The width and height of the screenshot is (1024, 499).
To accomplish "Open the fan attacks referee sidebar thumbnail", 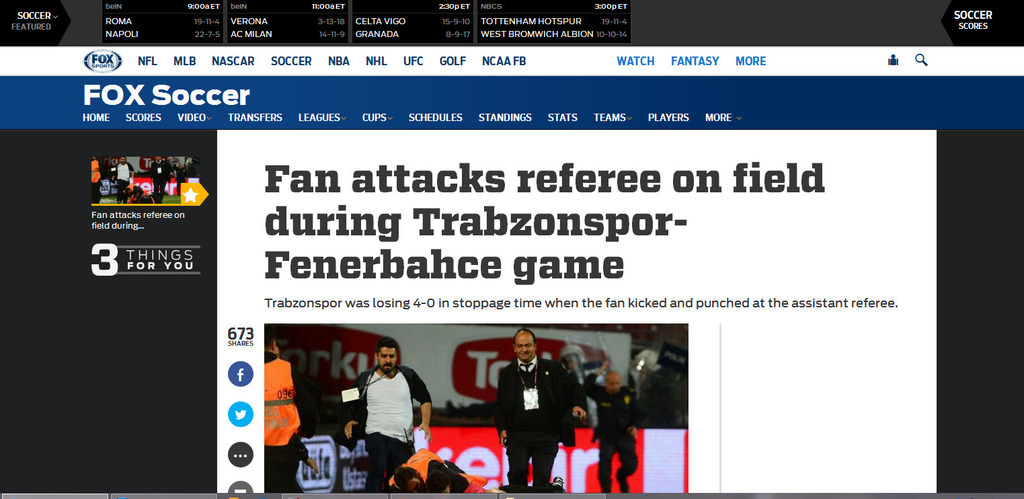I will (x=146, y=180).
